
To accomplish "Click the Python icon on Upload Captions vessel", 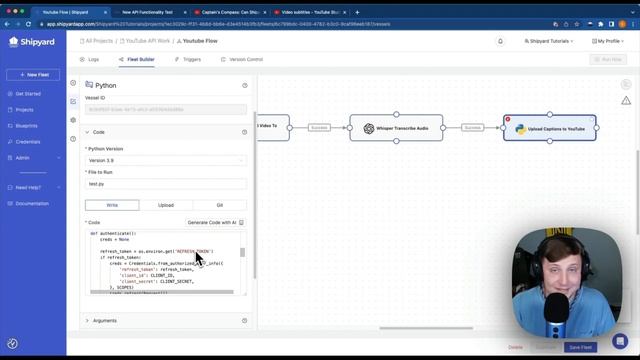I will (x=520, y=129).
